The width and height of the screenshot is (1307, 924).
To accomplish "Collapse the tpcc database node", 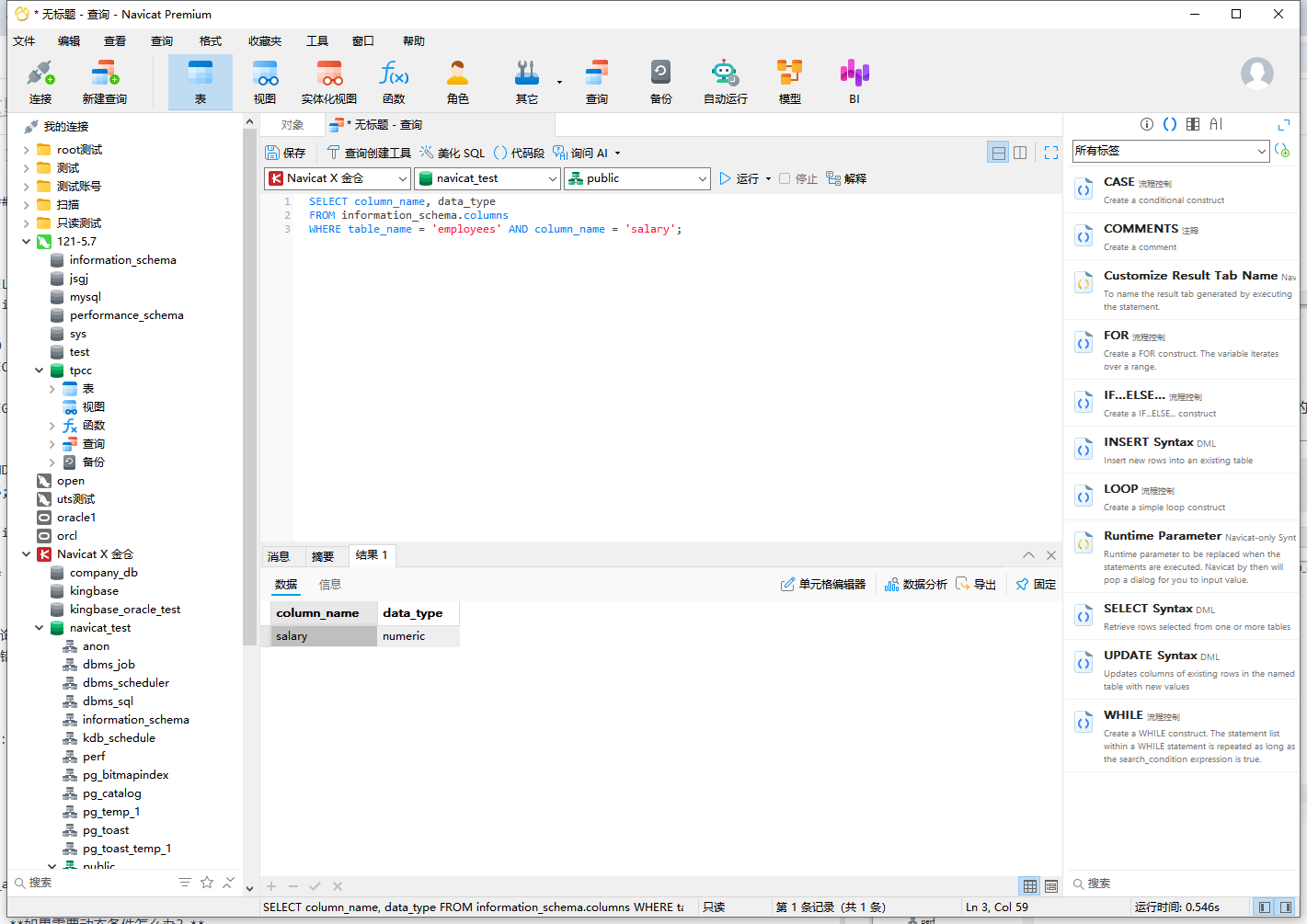I will coord(39,371).
